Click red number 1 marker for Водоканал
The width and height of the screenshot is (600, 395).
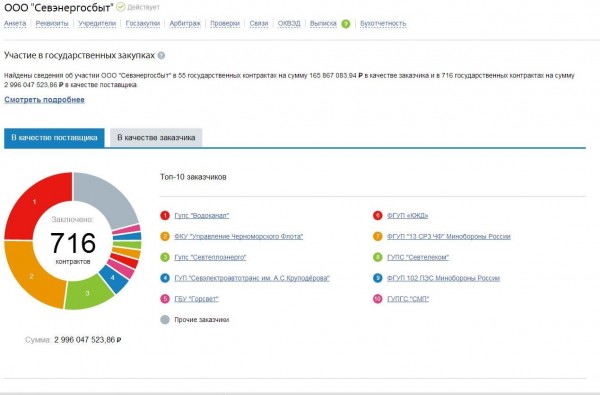tap(165, 215)
